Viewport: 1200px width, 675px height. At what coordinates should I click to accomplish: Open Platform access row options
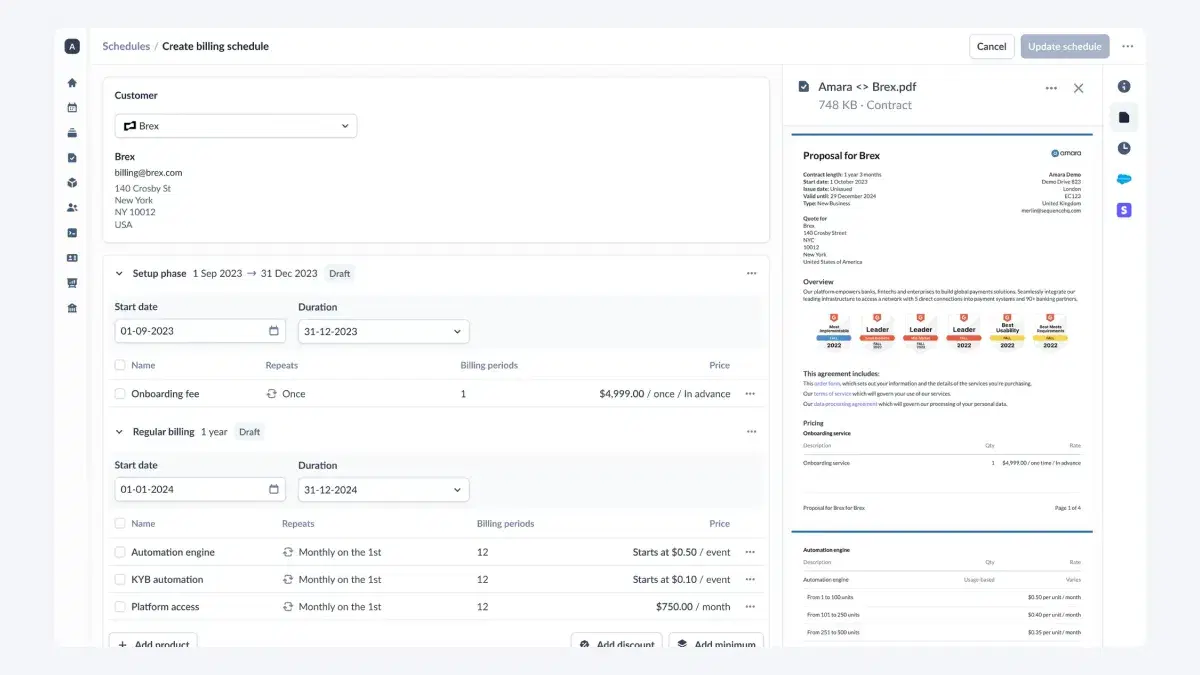[x=750, y=607]
